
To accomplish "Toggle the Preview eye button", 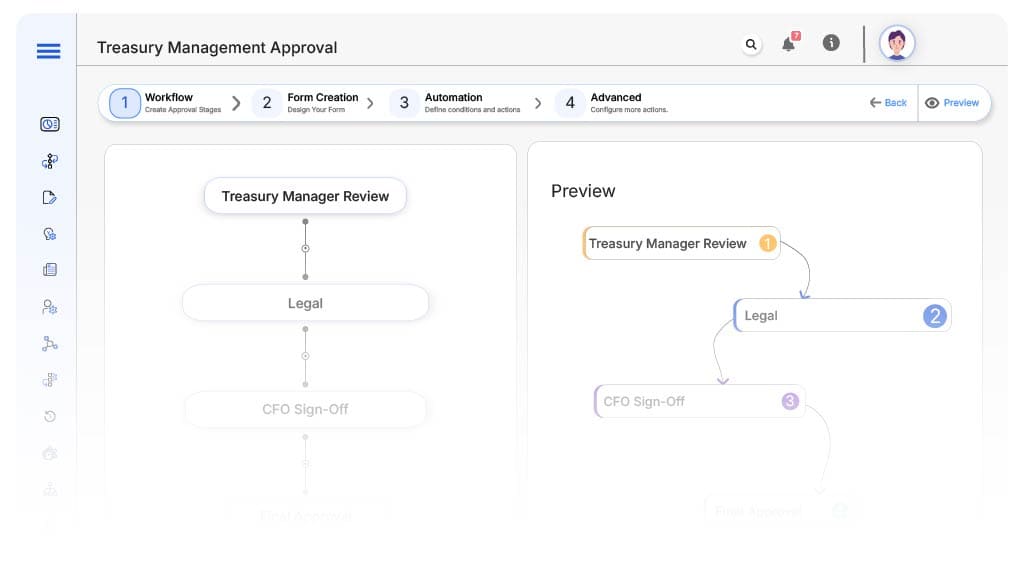I will (x=952, y=103).
